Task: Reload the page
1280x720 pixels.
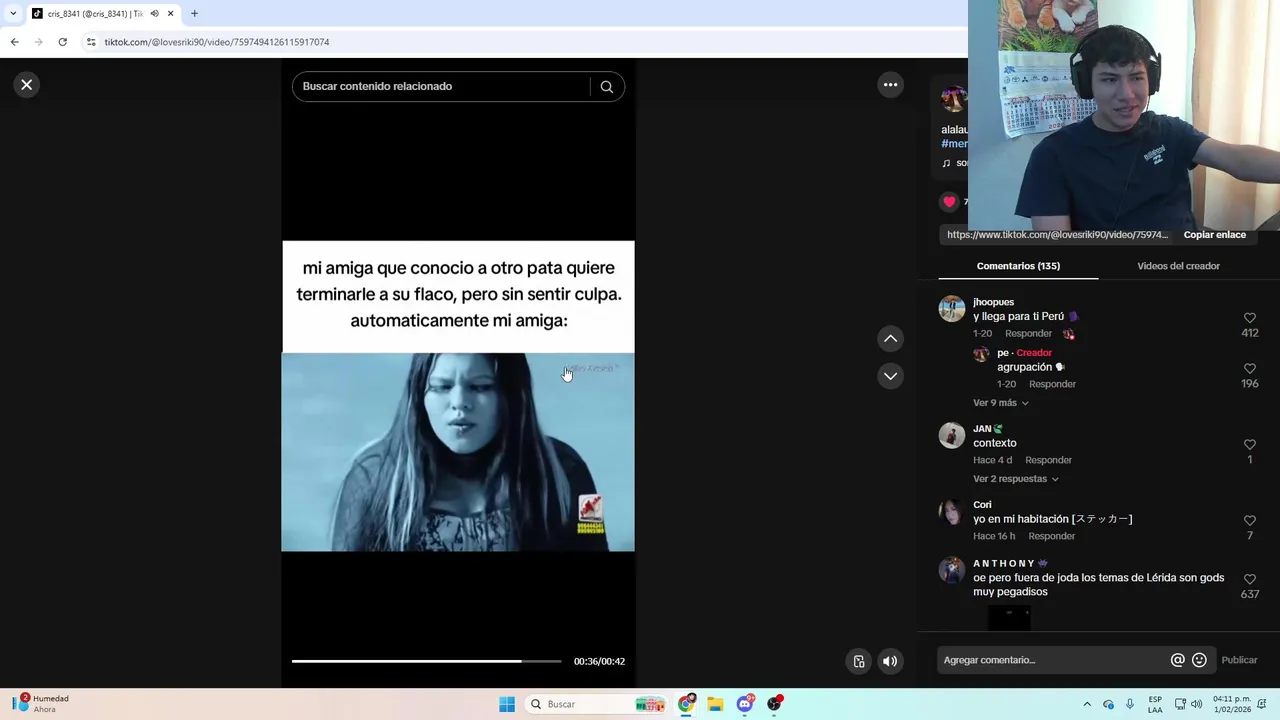Action: (62, 42)
